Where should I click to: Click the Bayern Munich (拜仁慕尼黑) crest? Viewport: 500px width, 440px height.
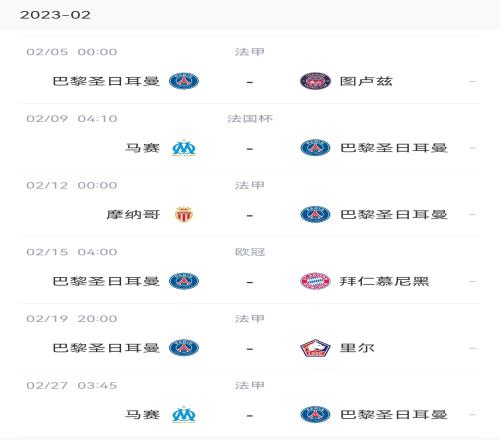(x=315, y=281)
